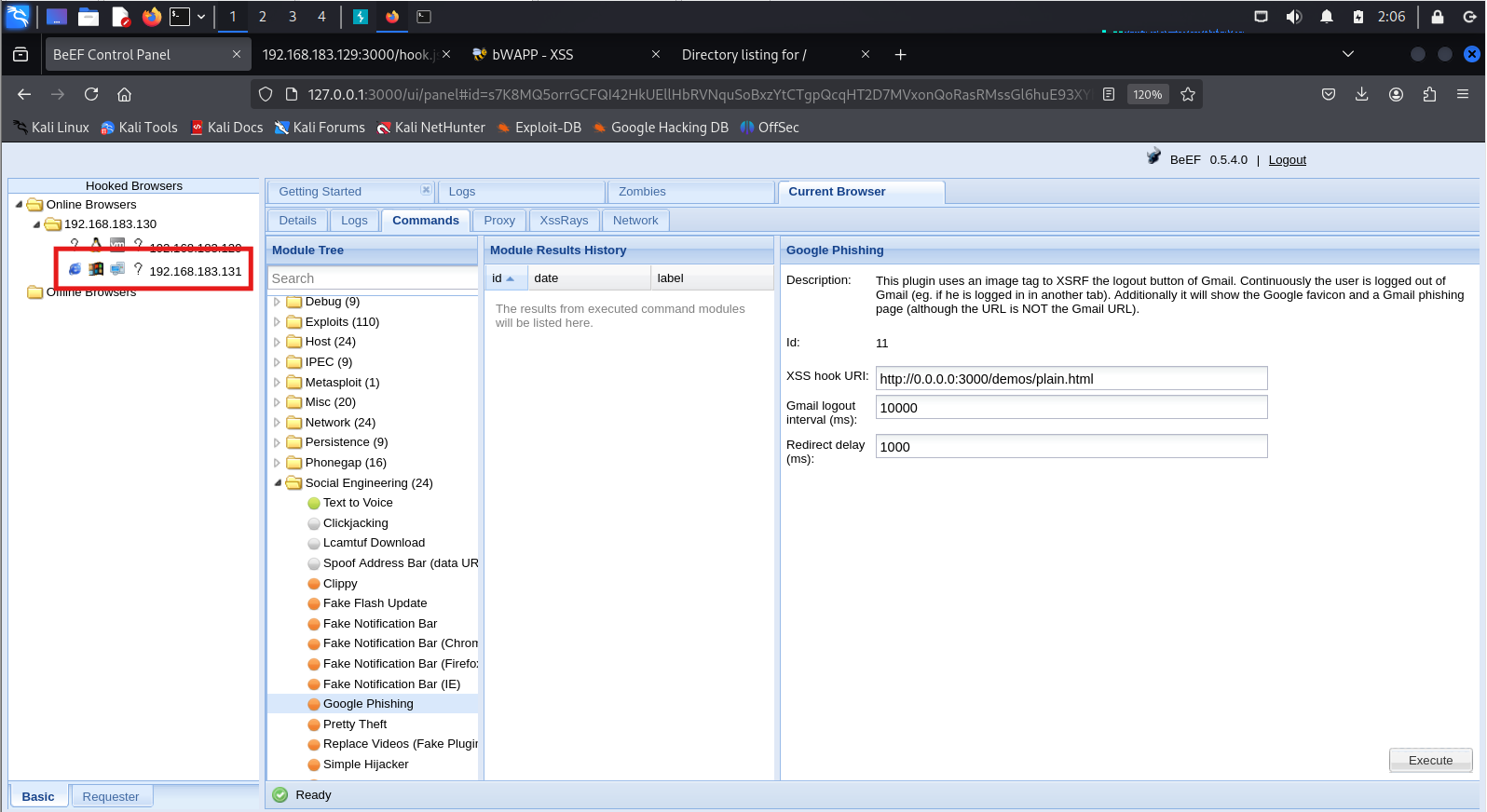Sort results by the id column header
Screen dimensions: 1487x812
pos(507,278)
